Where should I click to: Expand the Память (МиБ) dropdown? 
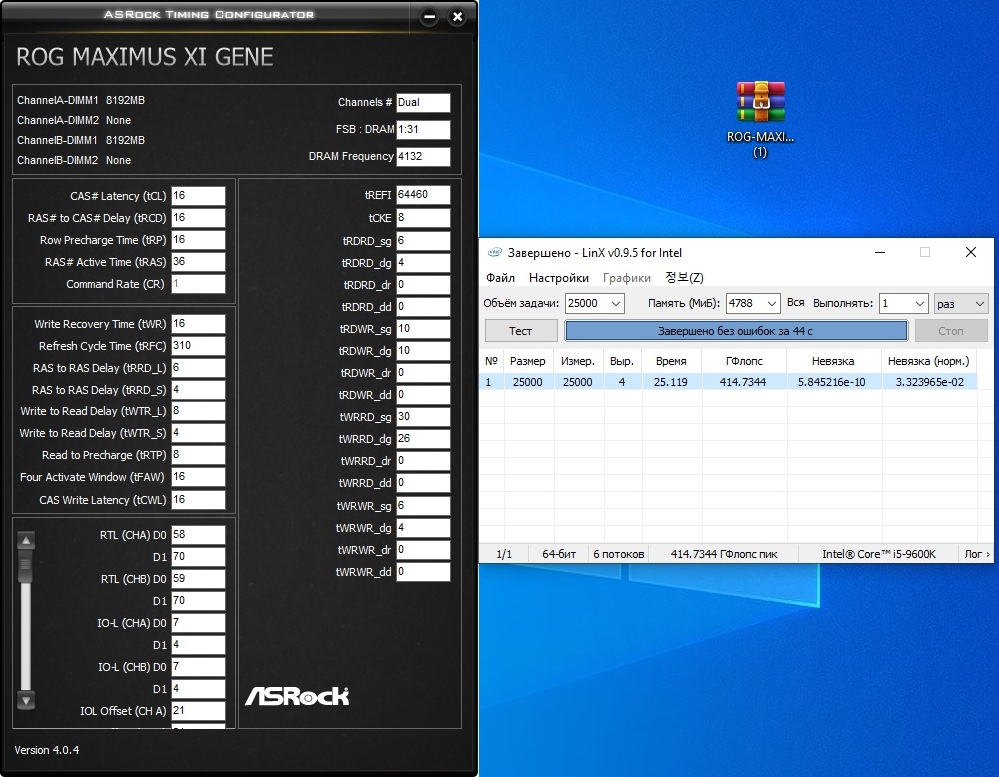tap(772, 303)
